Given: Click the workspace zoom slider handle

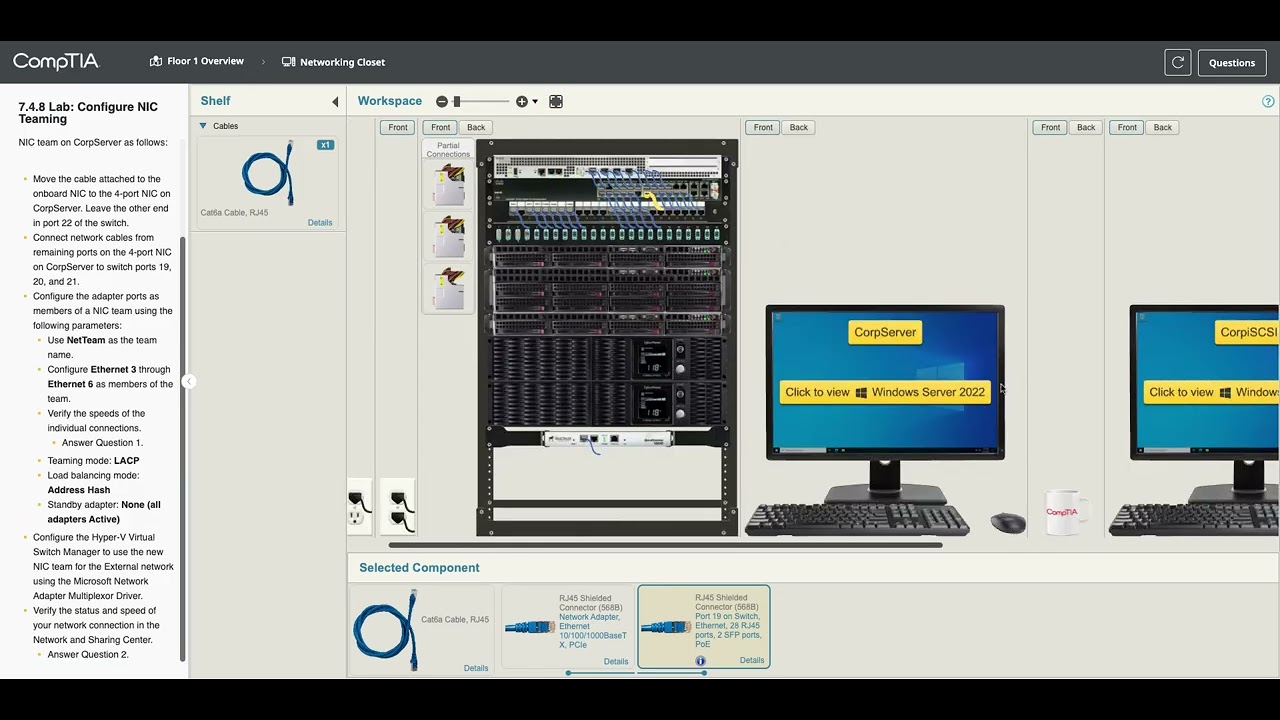Looking at the screenshot, I should 457,101.
